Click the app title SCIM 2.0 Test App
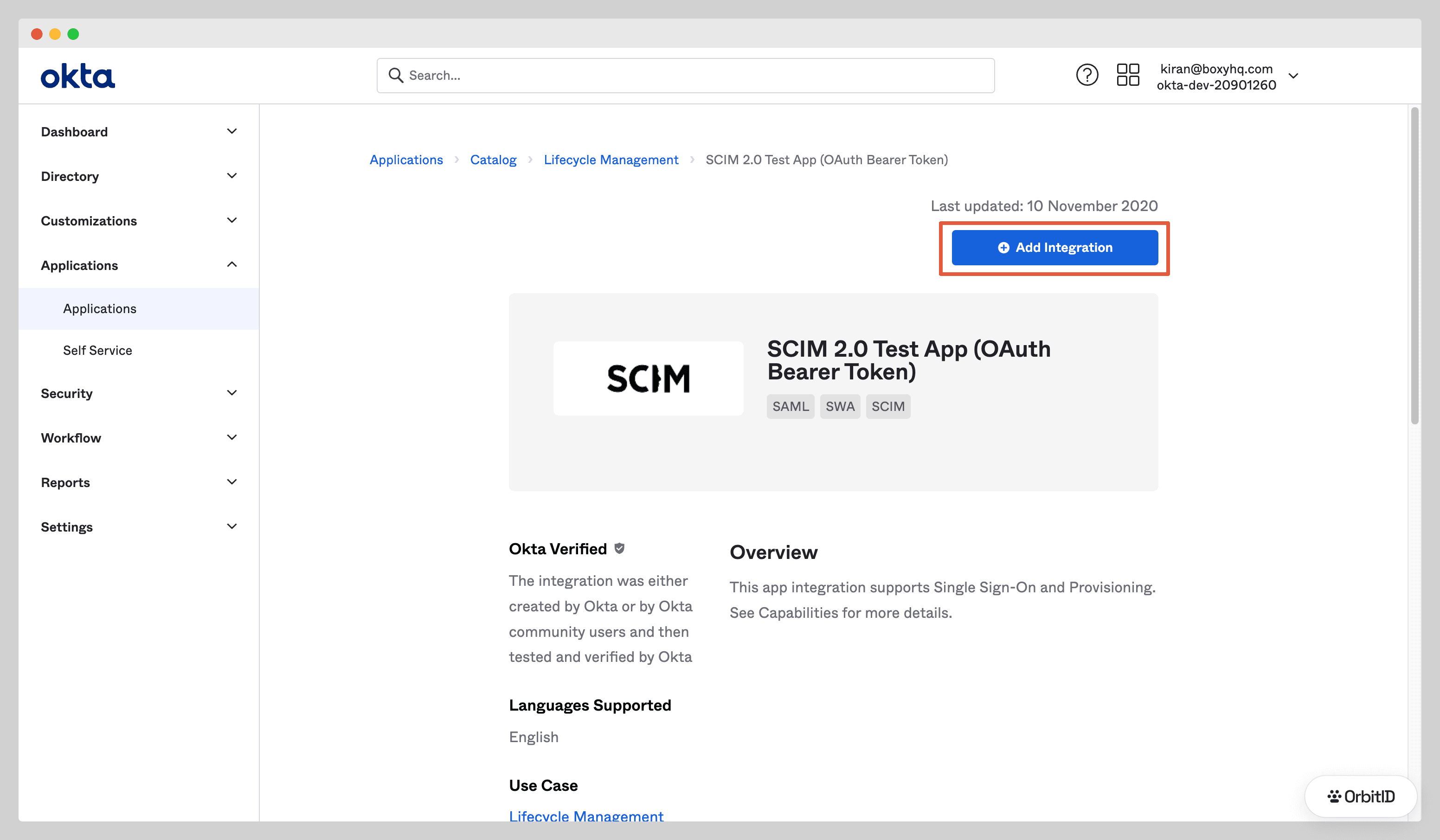 [908, 360]
